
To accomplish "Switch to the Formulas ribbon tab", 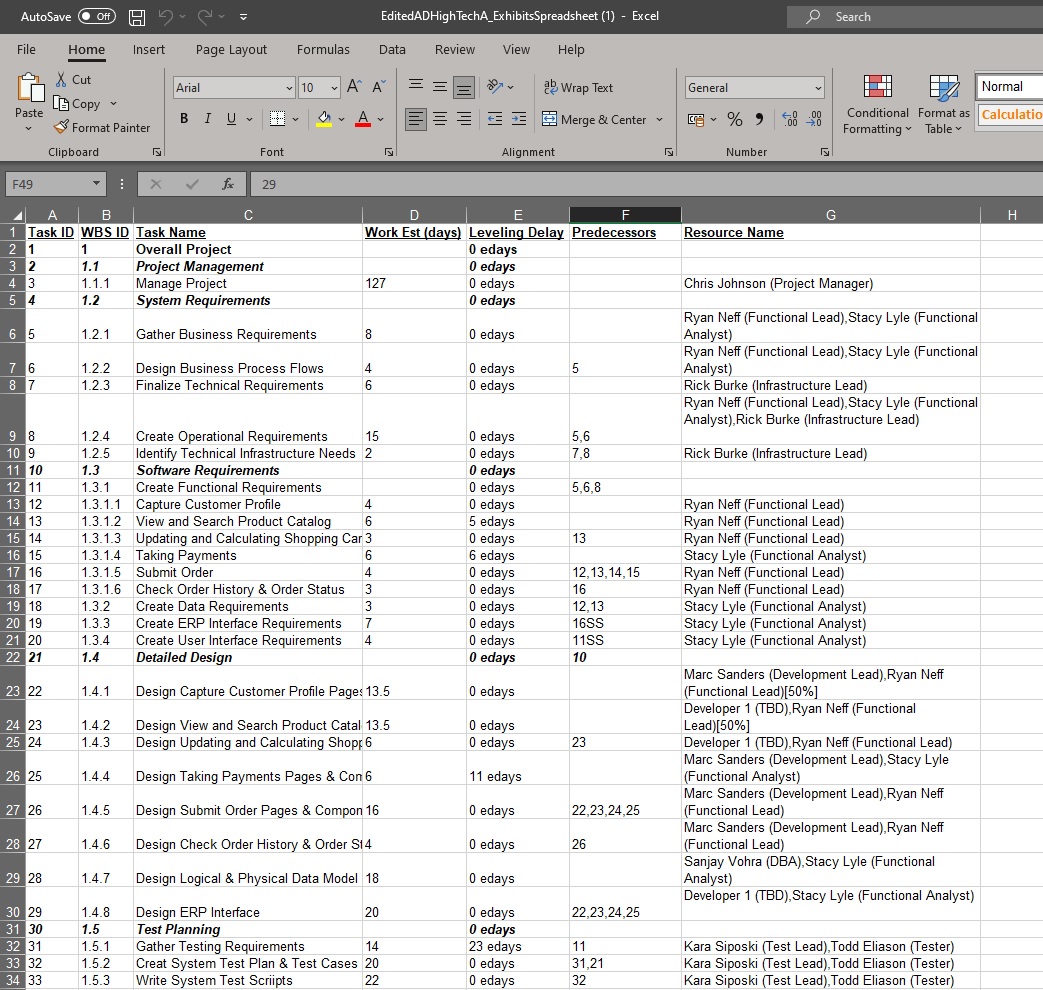I will pos(323,49).
